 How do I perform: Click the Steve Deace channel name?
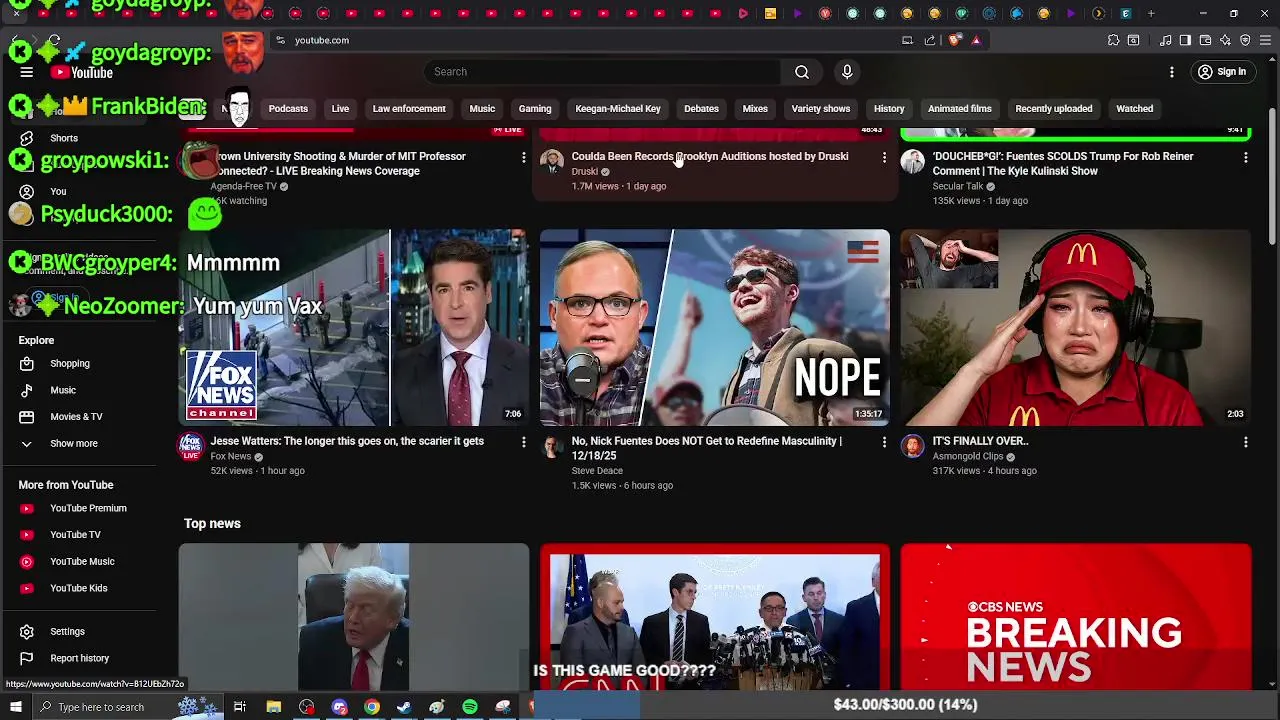[597, 471]
